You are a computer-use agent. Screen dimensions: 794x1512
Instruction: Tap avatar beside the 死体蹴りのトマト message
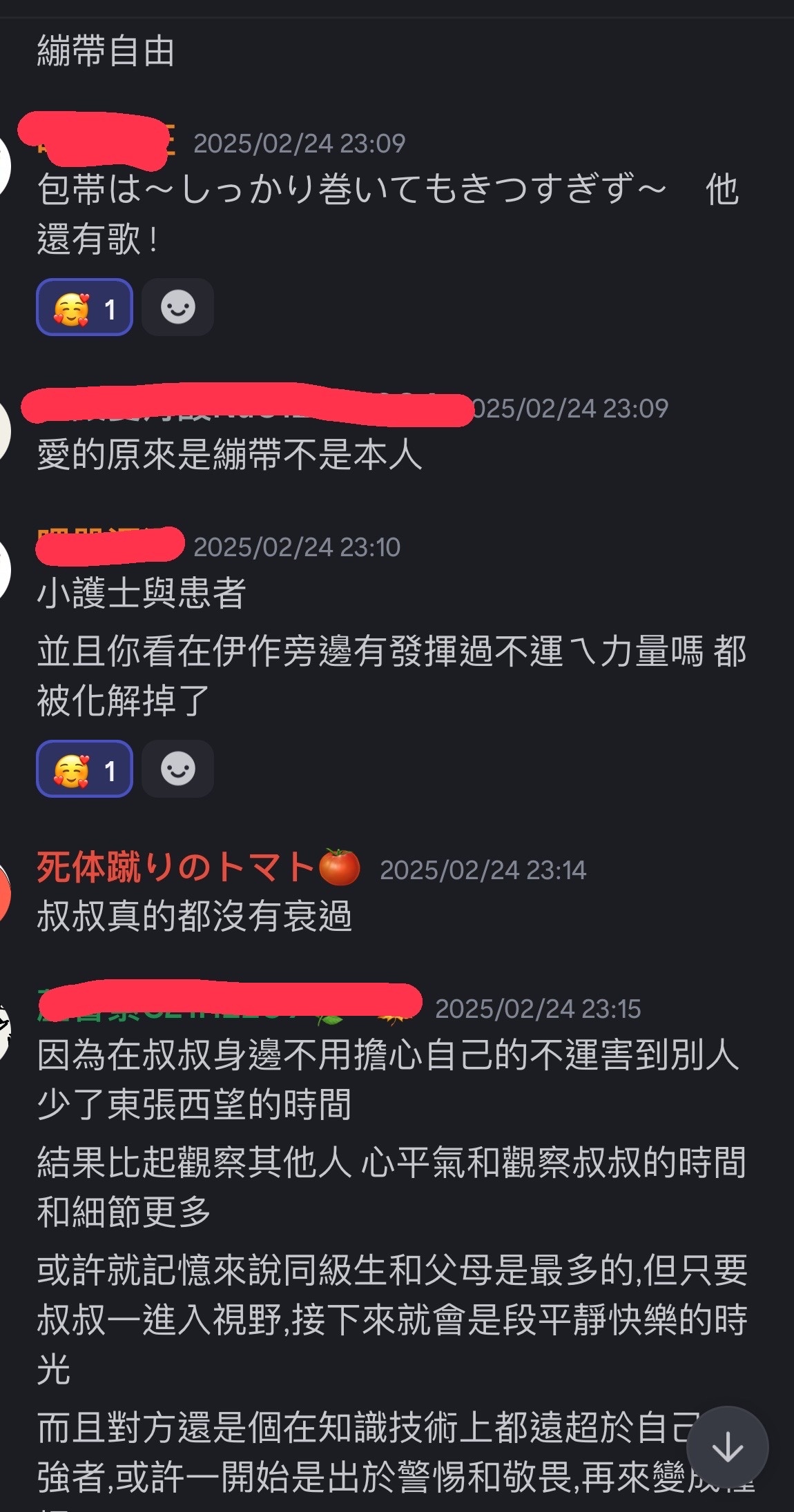pos(4,893)
